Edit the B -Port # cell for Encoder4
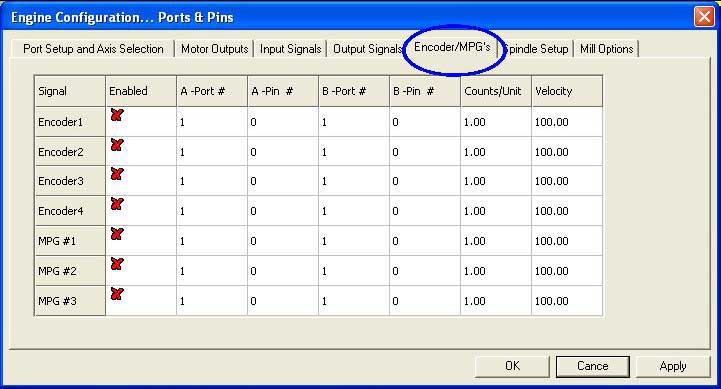This screenshot has height=389, width=721. (354, 211)
